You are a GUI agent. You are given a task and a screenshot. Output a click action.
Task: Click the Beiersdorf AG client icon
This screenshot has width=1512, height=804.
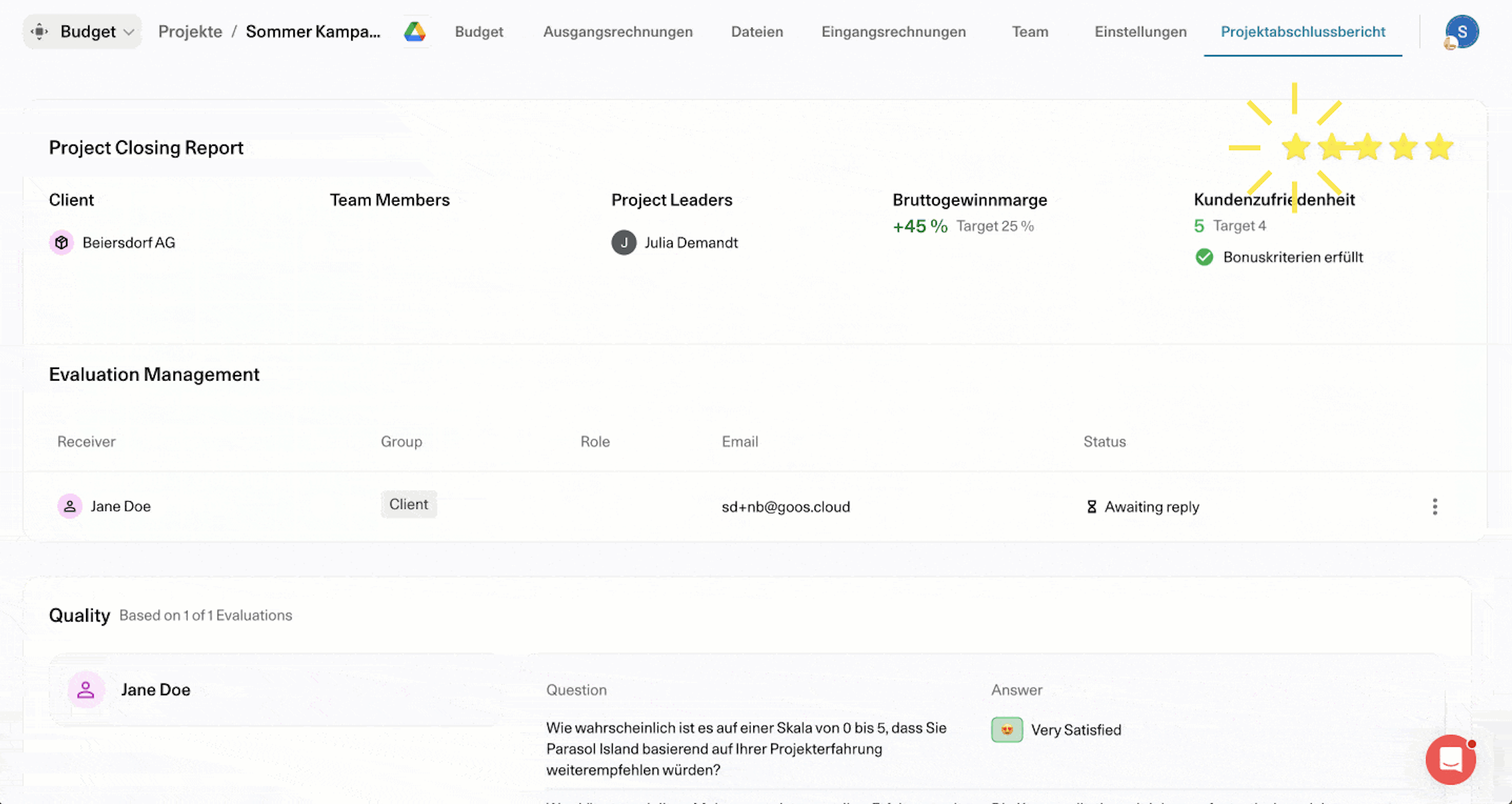[61, 242]
